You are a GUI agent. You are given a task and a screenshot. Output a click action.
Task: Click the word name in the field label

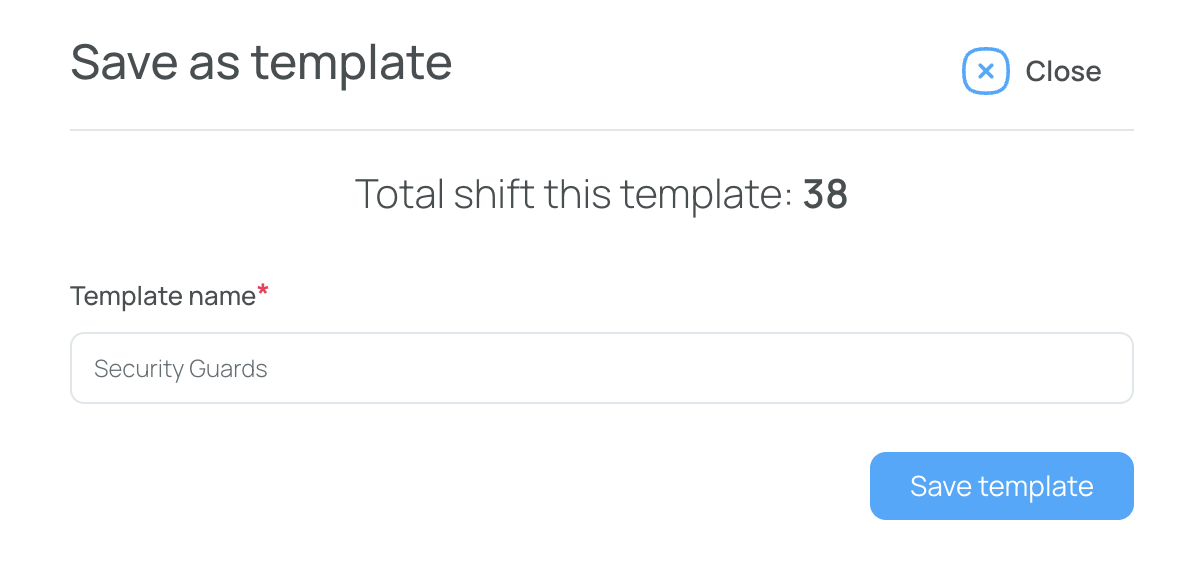[x=222, y=297]
